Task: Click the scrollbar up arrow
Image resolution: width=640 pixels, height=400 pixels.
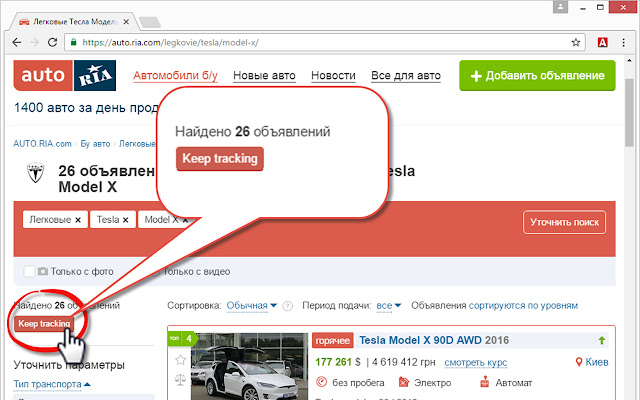Action: (629, 60)
